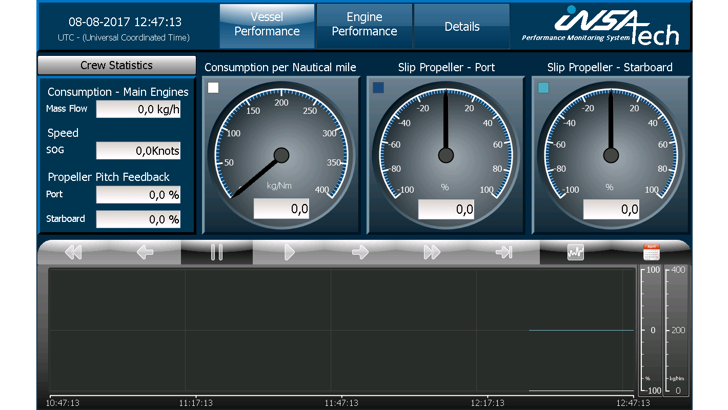This screenshot has height=410, width=728.
Task: Click the kg/Nm scale axis bar
Action: [676, 331]
